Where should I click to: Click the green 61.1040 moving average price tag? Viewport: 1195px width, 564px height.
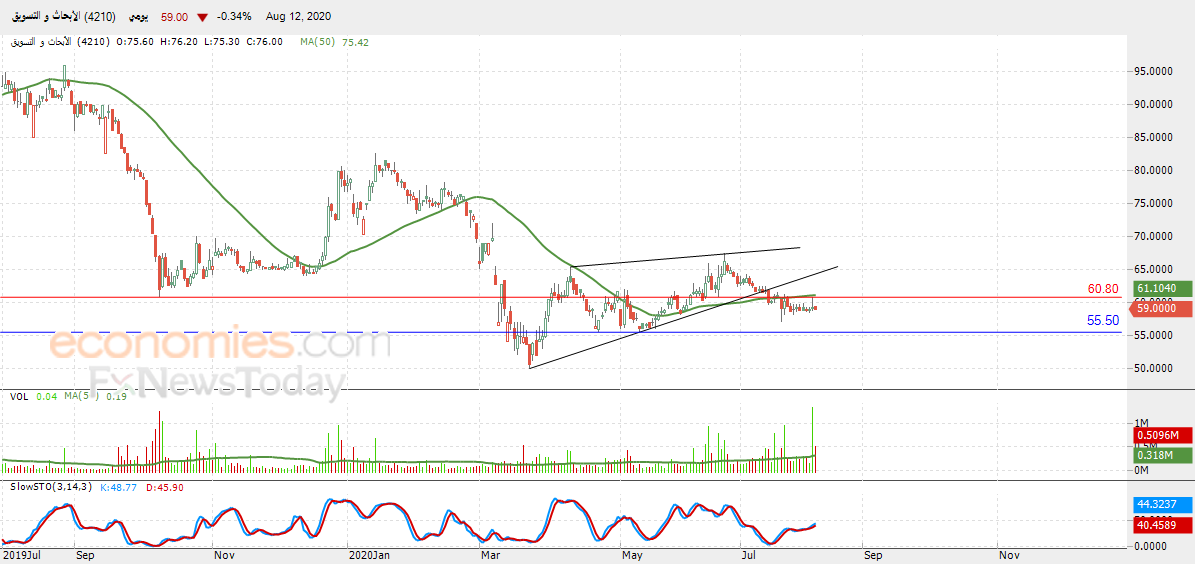point(1162,289)
